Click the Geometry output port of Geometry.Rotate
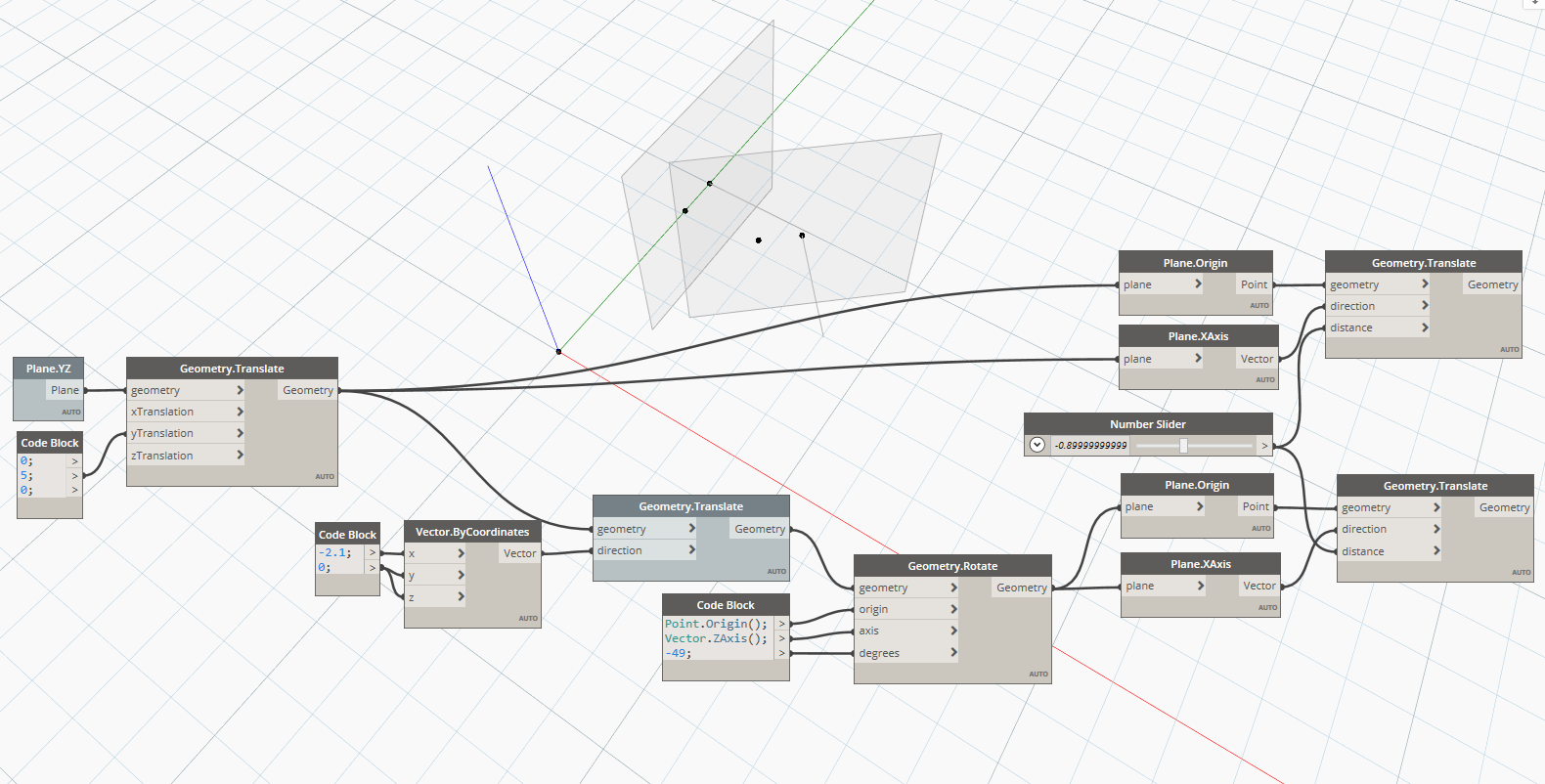Screen dimensions: 1545x784 pos(1022,588)
